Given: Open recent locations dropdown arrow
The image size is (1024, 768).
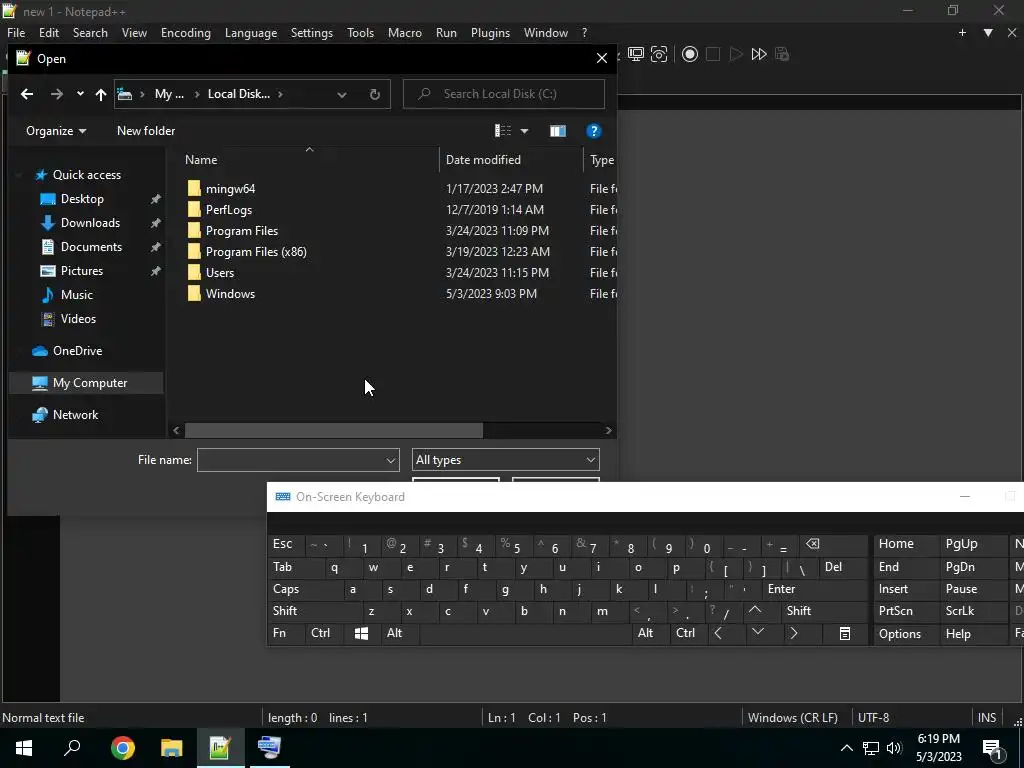Looking at the screenshot, I should pyautogui.click(x=80, y=94).
